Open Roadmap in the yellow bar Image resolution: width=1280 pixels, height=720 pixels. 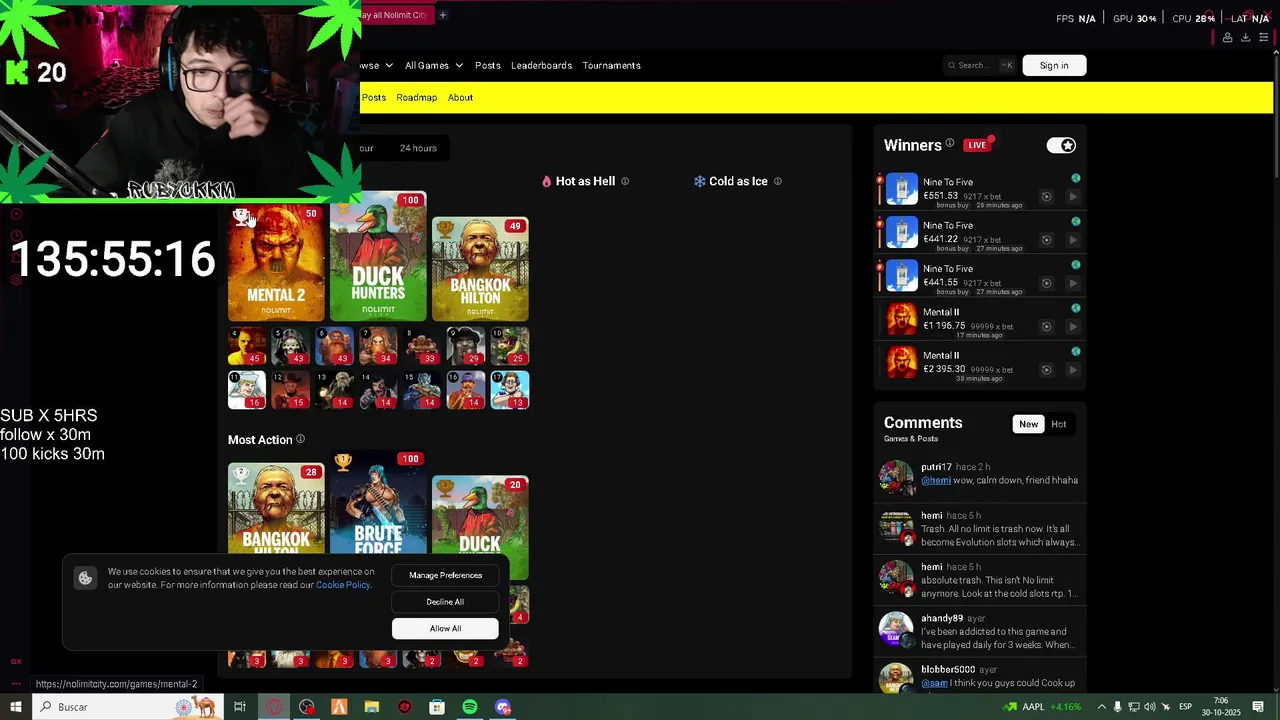tap(416, 97)
